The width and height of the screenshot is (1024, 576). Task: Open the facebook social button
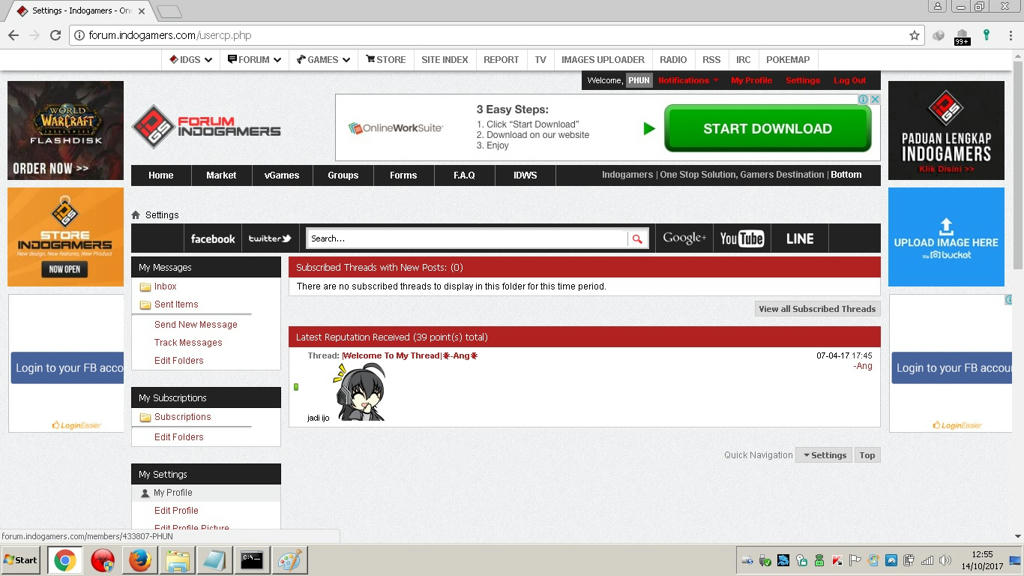tap(213, 239)
